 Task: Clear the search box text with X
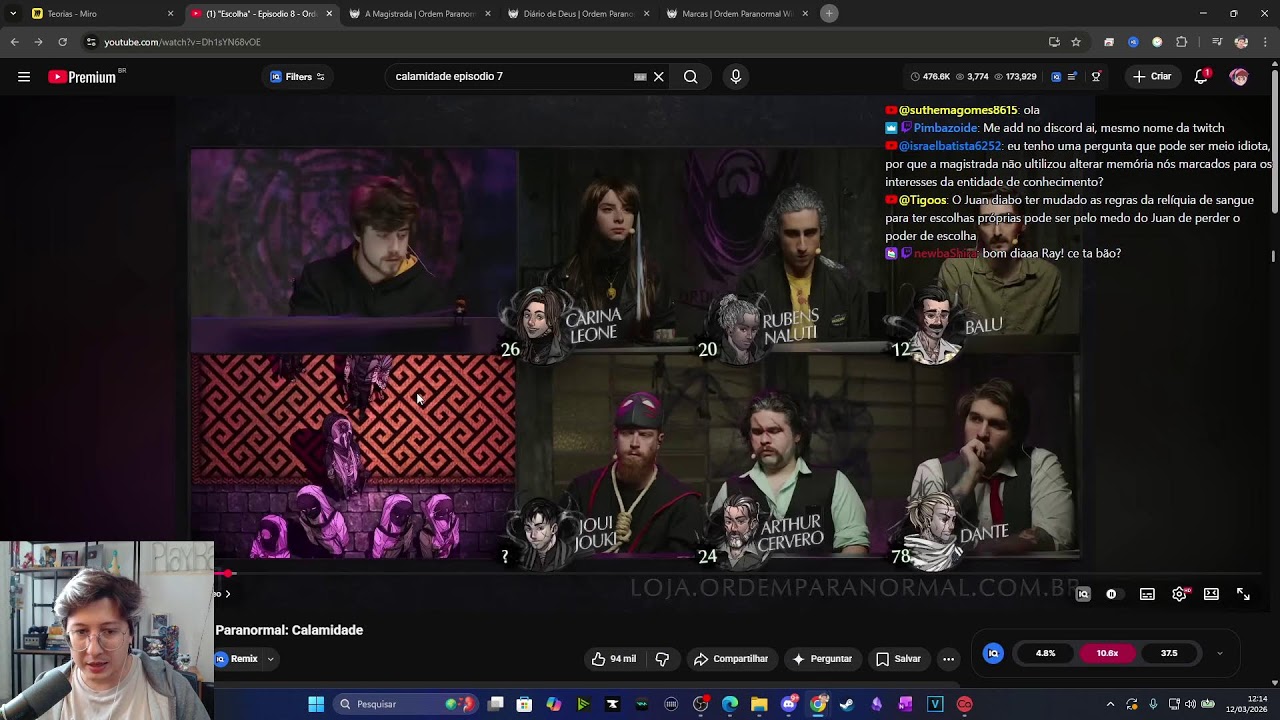[658, 77]
